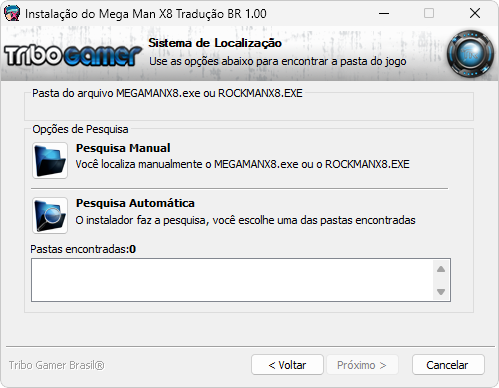Click the round Tribo Gamer emblem

point(470,54)
